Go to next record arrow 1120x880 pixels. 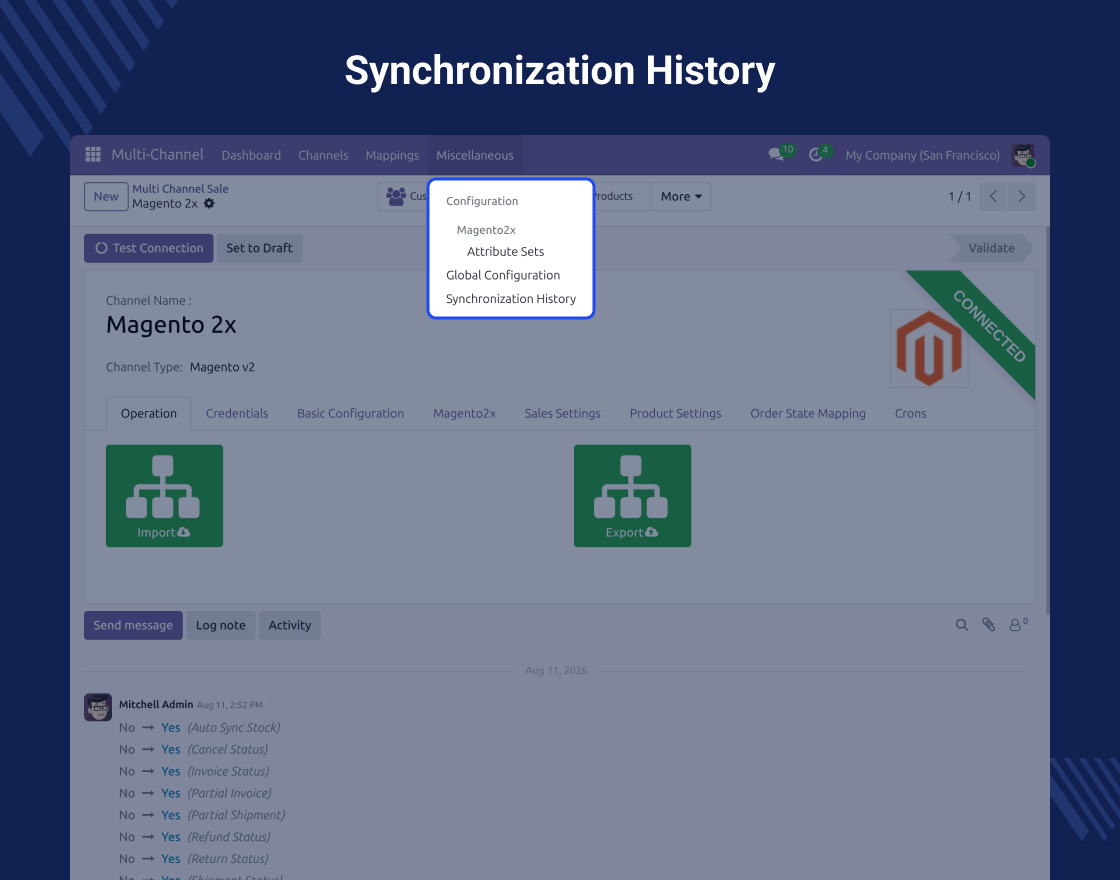pos(1021,196)
